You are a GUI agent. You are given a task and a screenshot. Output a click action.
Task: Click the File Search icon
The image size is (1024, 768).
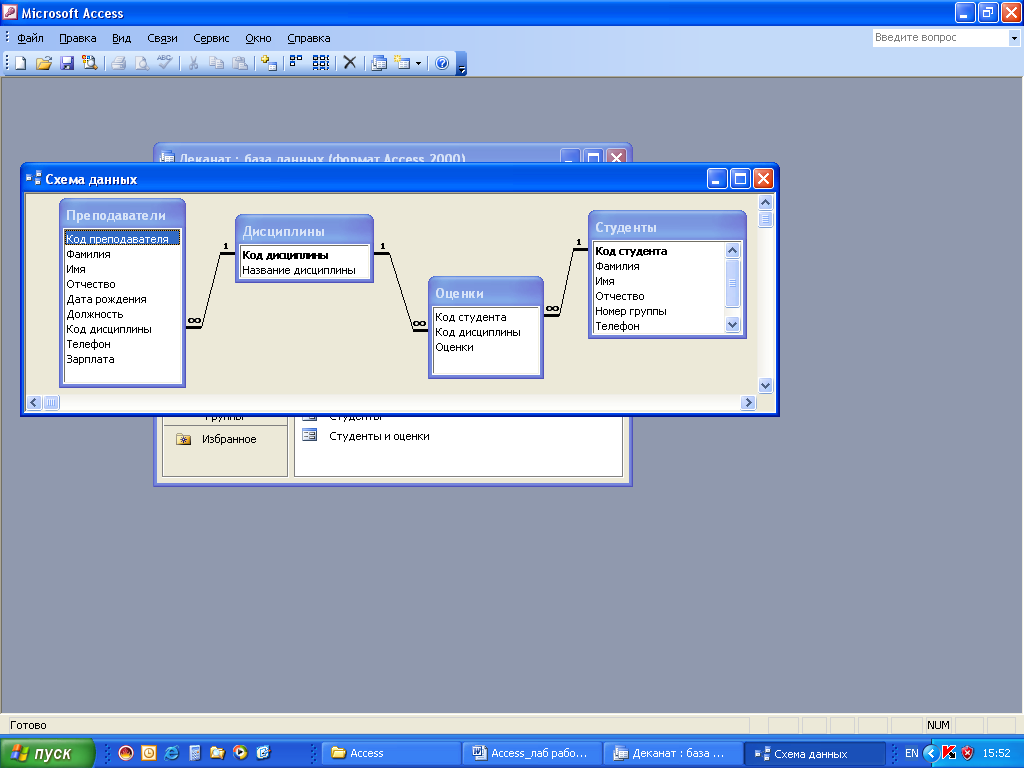point(89,63)
